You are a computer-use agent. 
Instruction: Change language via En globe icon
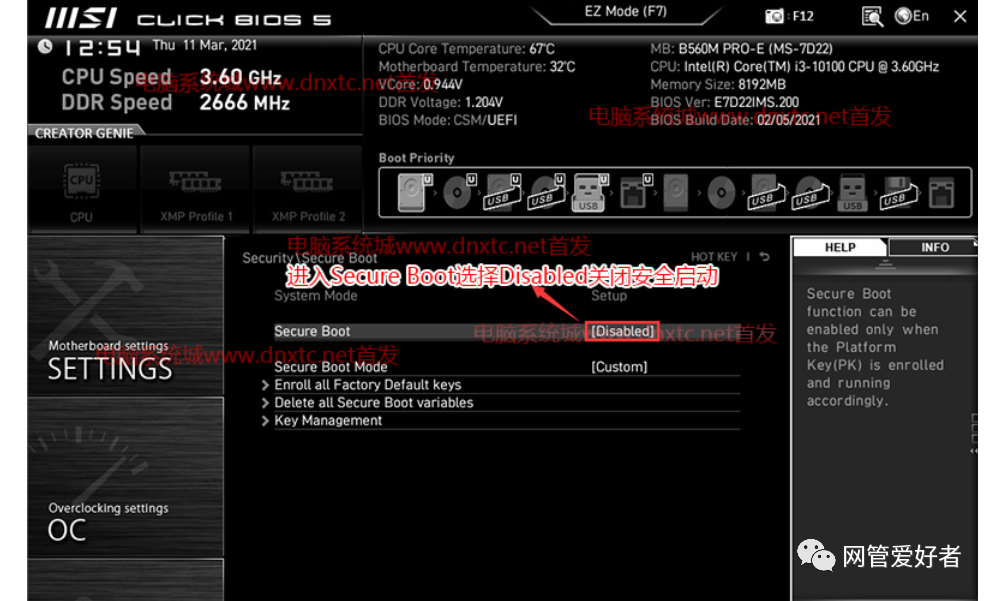(x=911, y=16)
